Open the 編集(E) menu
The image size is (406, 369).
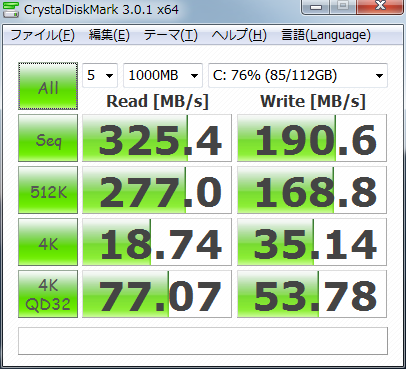109,35
